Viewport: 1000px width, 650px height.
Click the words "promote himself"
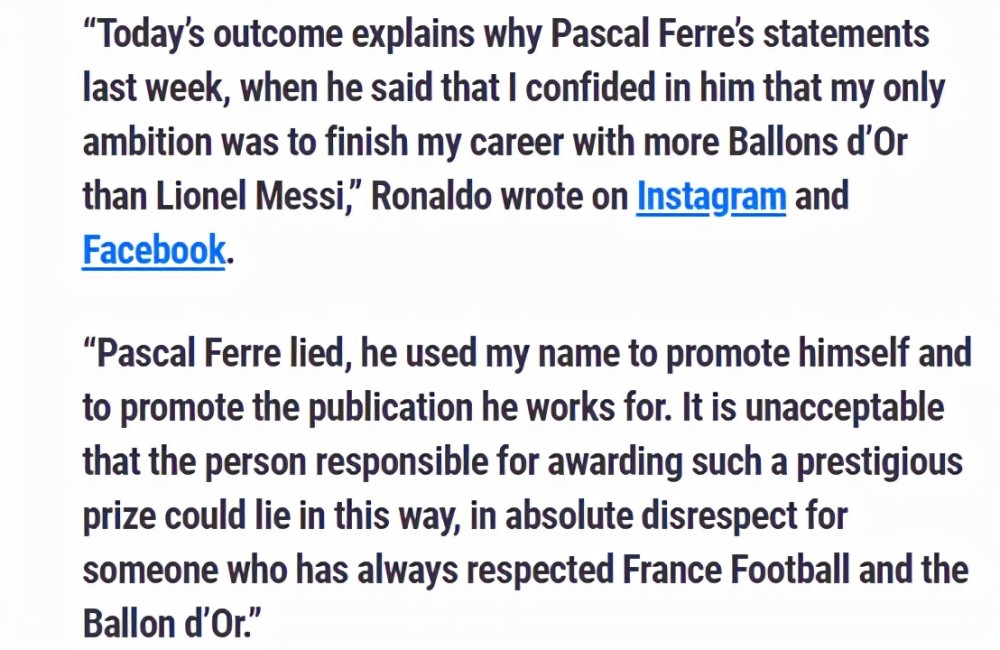point(788,353)
